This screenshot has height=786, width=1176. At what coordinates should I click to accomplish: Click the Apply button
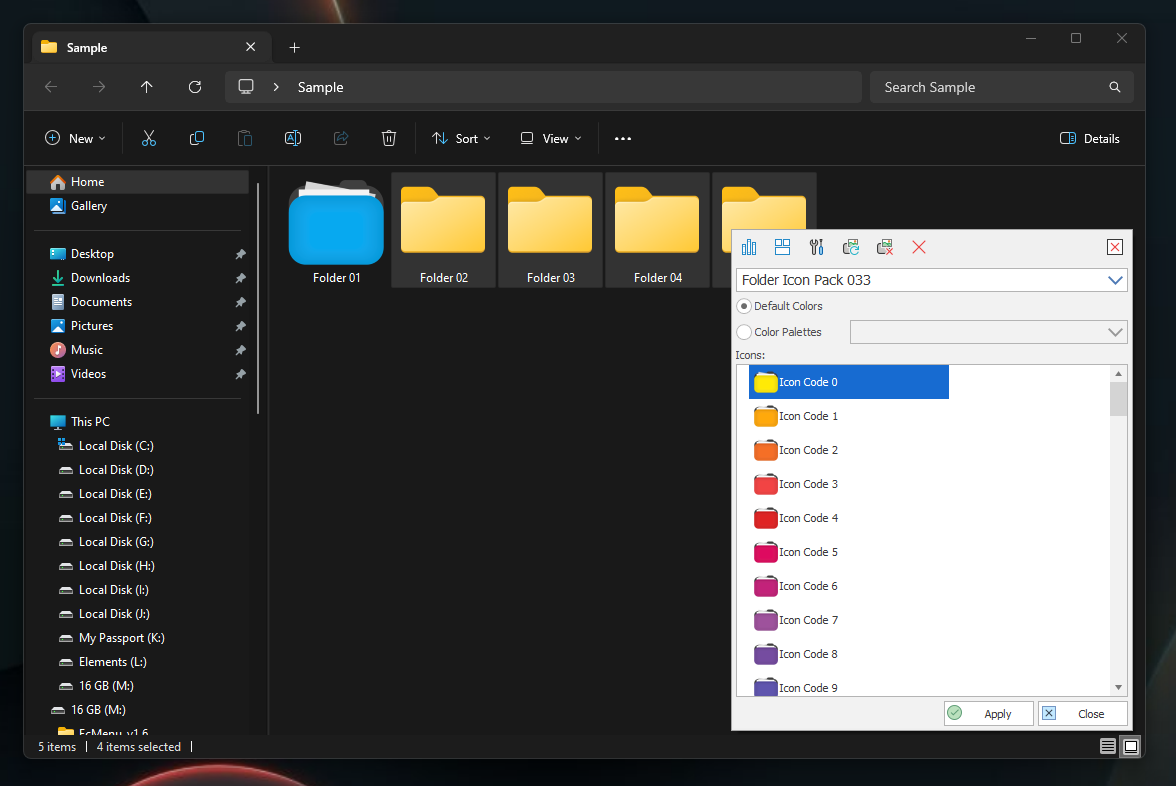[988, 714]
